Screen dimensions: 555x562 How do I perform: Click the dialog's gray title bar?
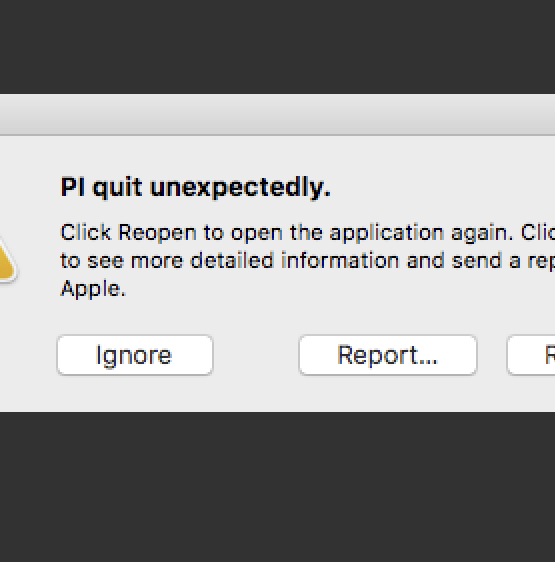[278, 115]
